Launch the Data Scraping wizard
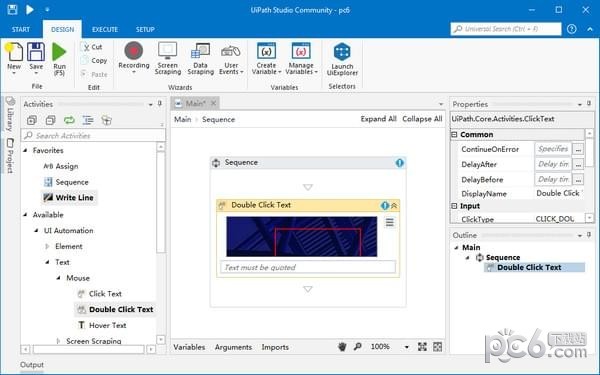Viewport: 600px width, 375px height. tap(201, 58)
